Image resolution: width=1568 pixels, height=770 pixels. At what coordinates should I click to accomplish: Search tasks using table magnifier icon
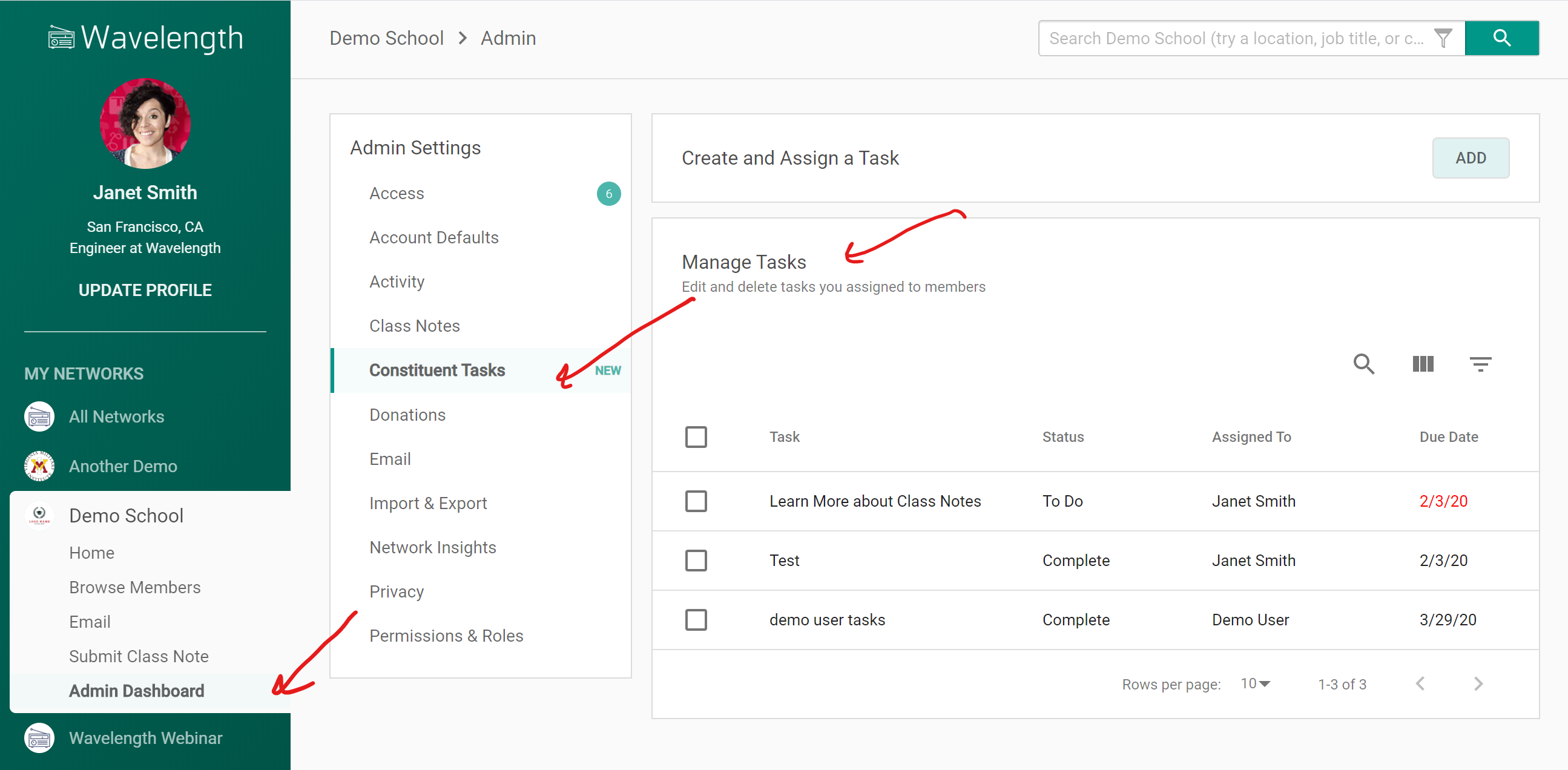click(x=1363, y=364)
